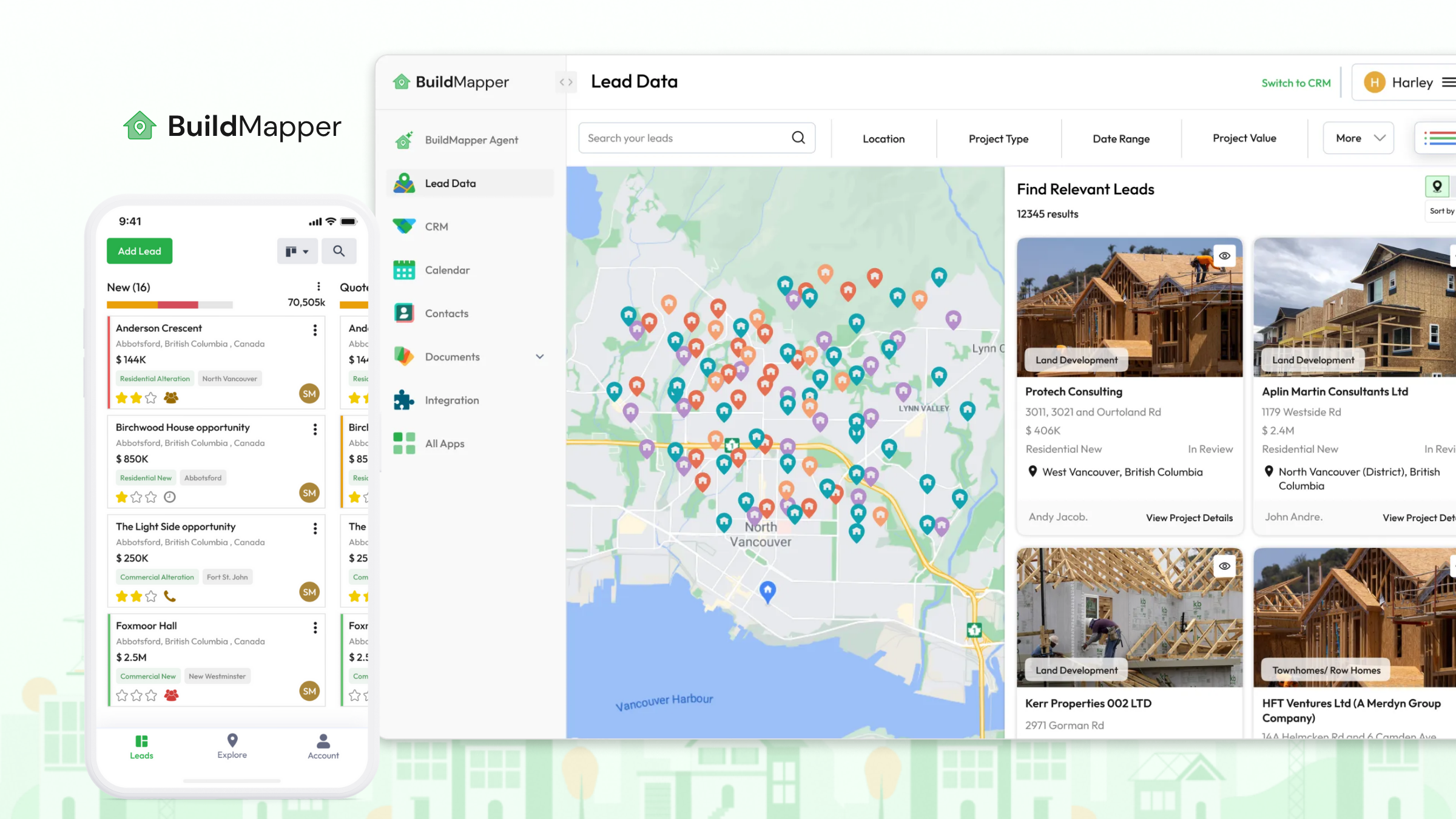Click phone call icon on Light Side card

tap(170, 596)
